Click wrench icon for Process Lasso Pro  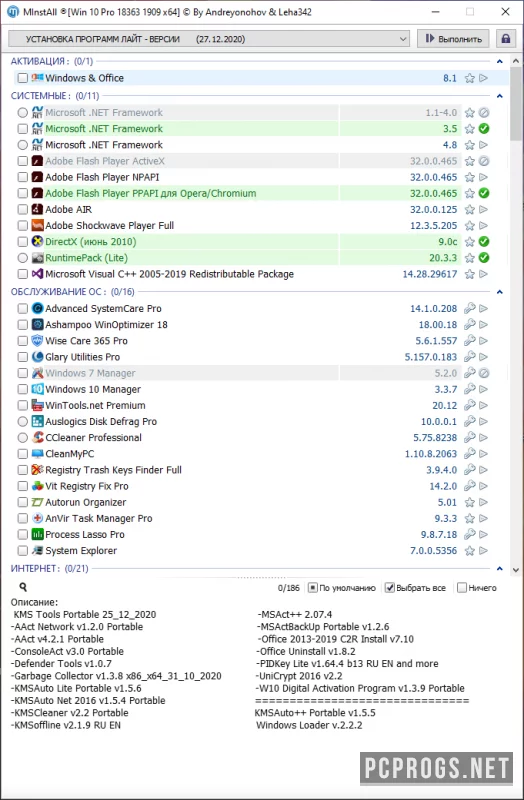469,534
